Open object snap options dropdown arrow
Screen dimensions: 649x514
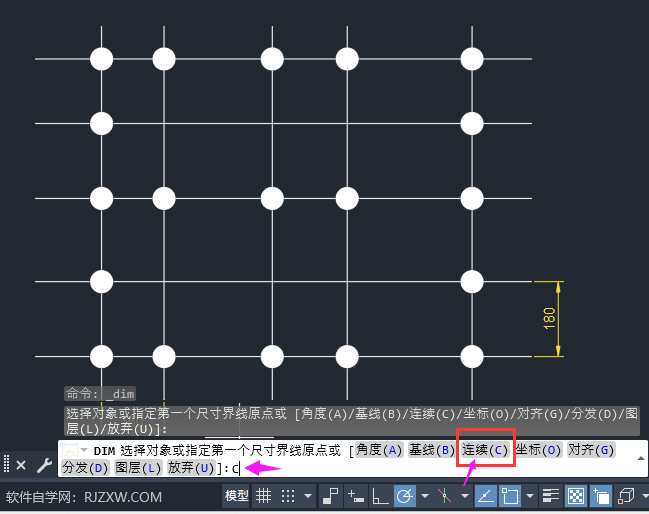pos(530,495)
